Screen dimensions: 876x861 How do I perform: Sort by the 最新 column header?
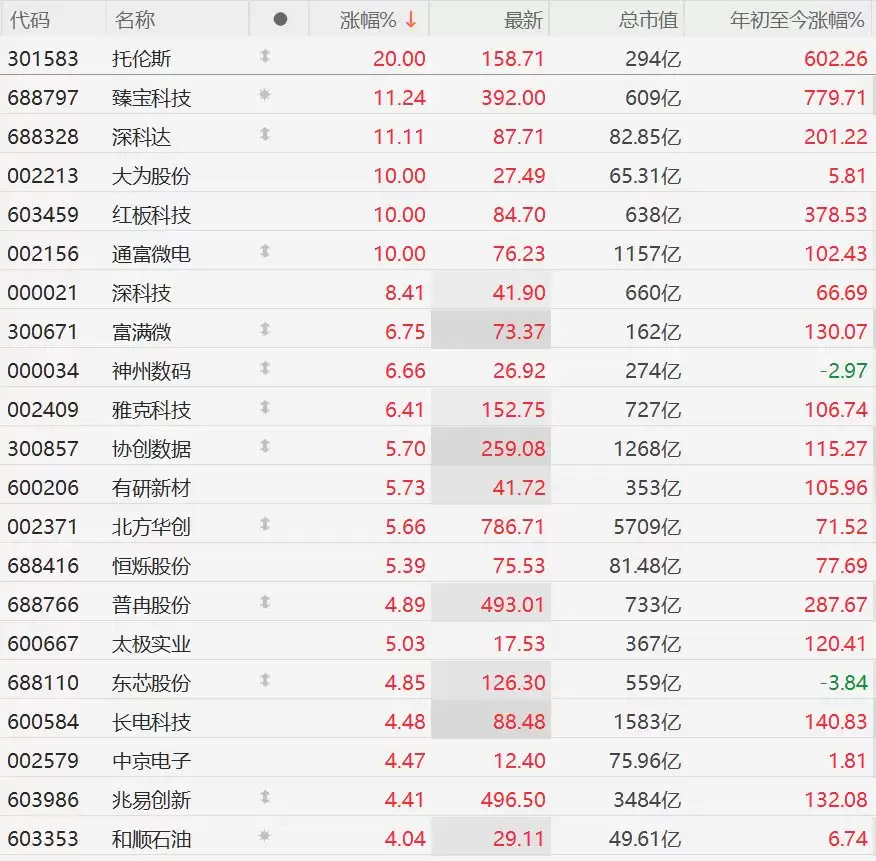(x=523, y=21)
